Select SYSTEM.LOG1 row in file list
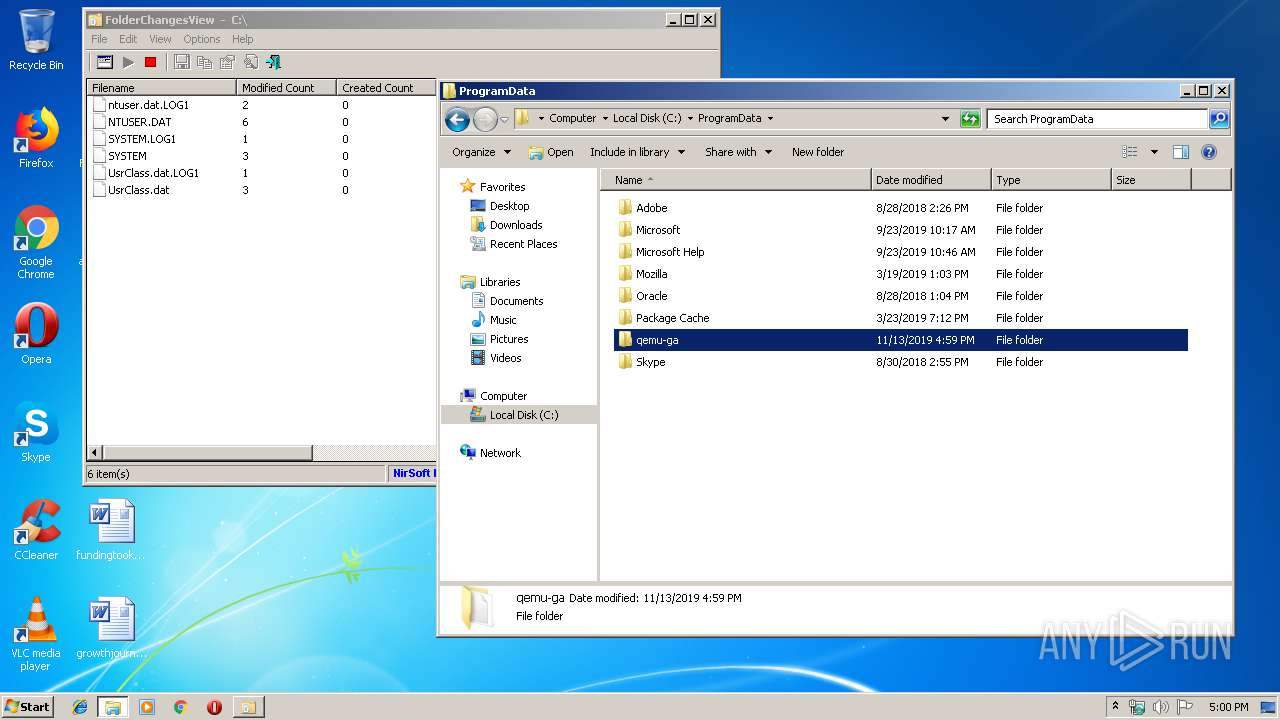Viewport: 1280px width, 720px height. (261, 139)
